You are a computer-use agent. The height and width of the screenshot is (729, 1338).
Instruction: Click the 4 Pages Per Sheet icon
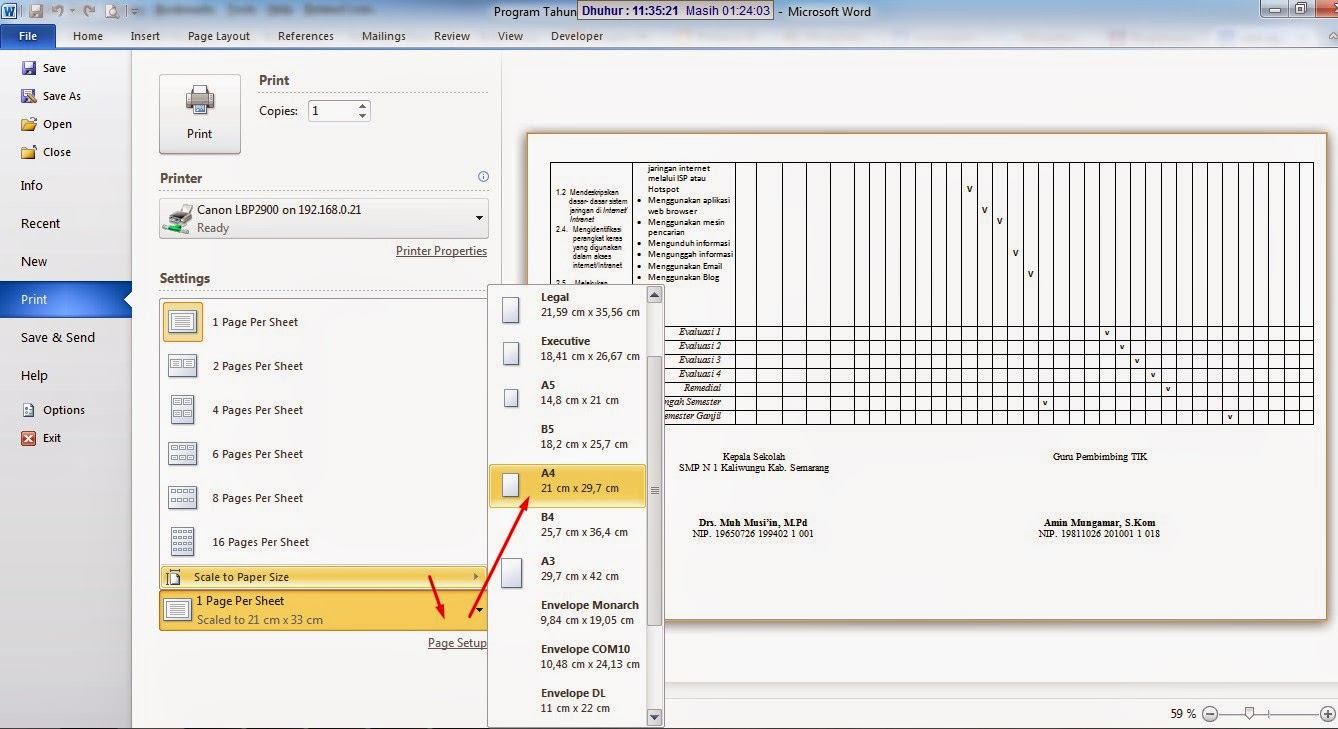183,410
